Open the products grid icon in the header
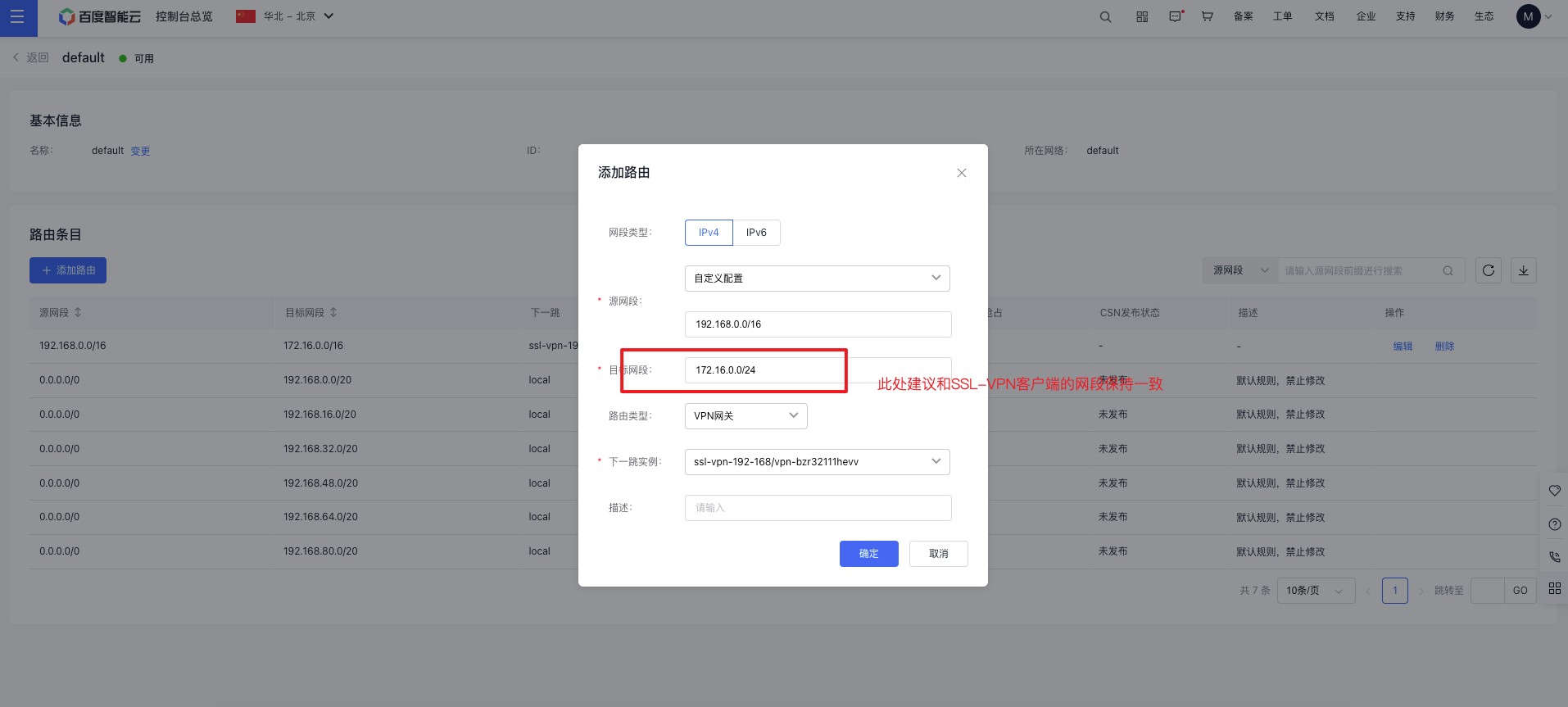 coord(1142,17)
